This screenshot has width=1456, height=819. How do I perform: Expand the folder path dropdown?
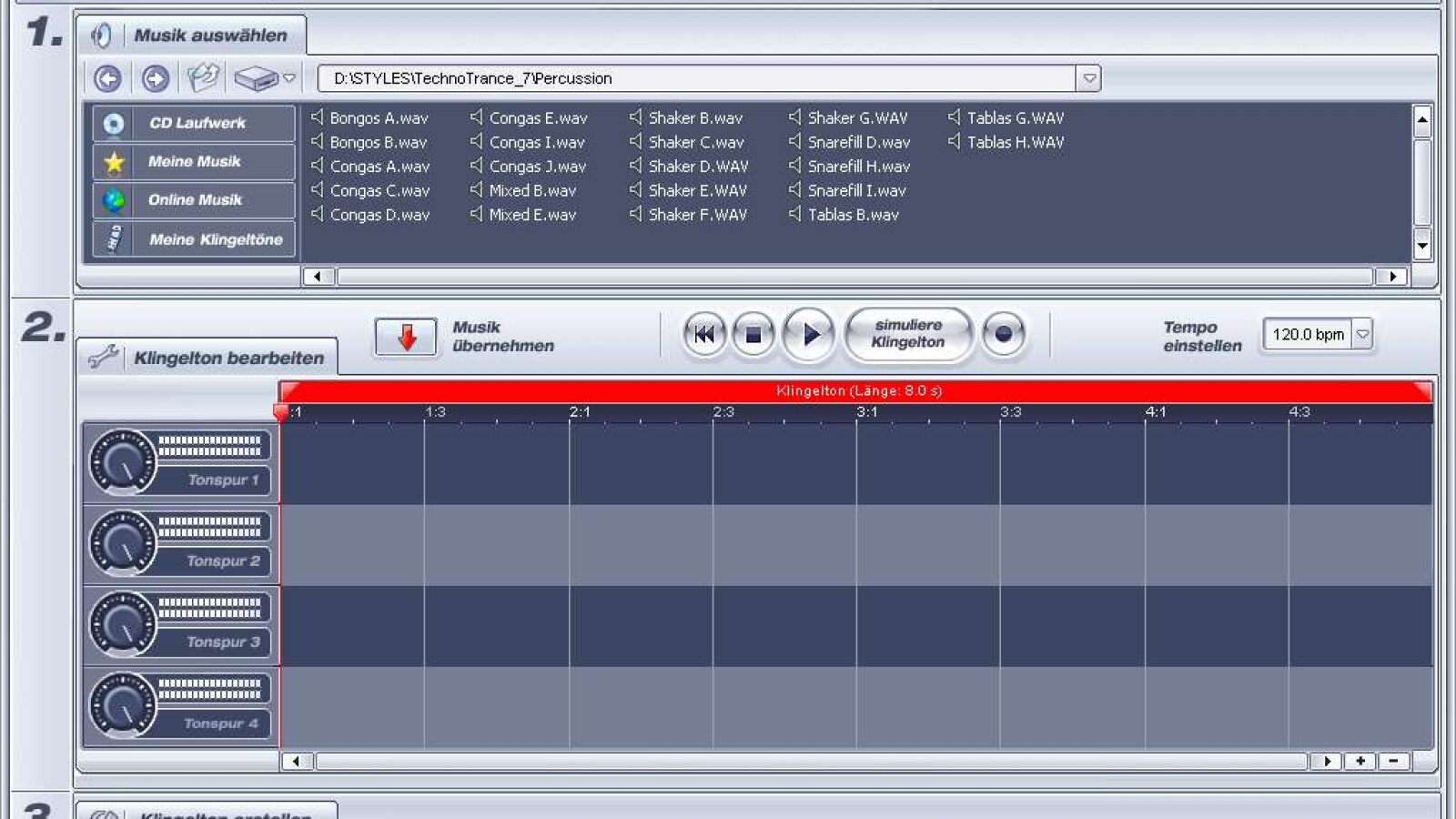pos(1088,79)
